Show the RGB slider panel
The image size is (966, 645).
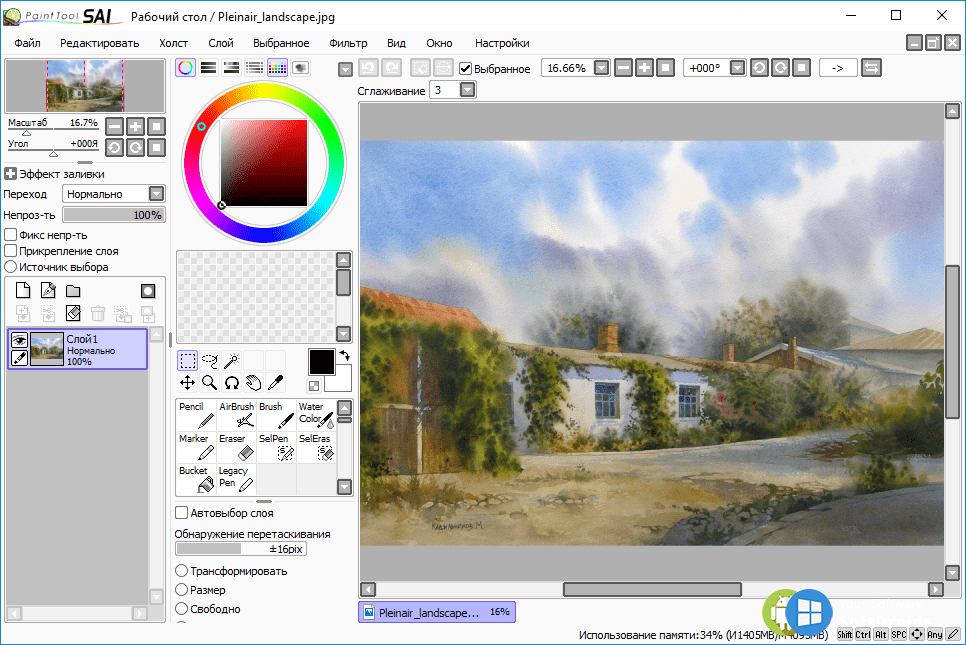coord(209,68)
